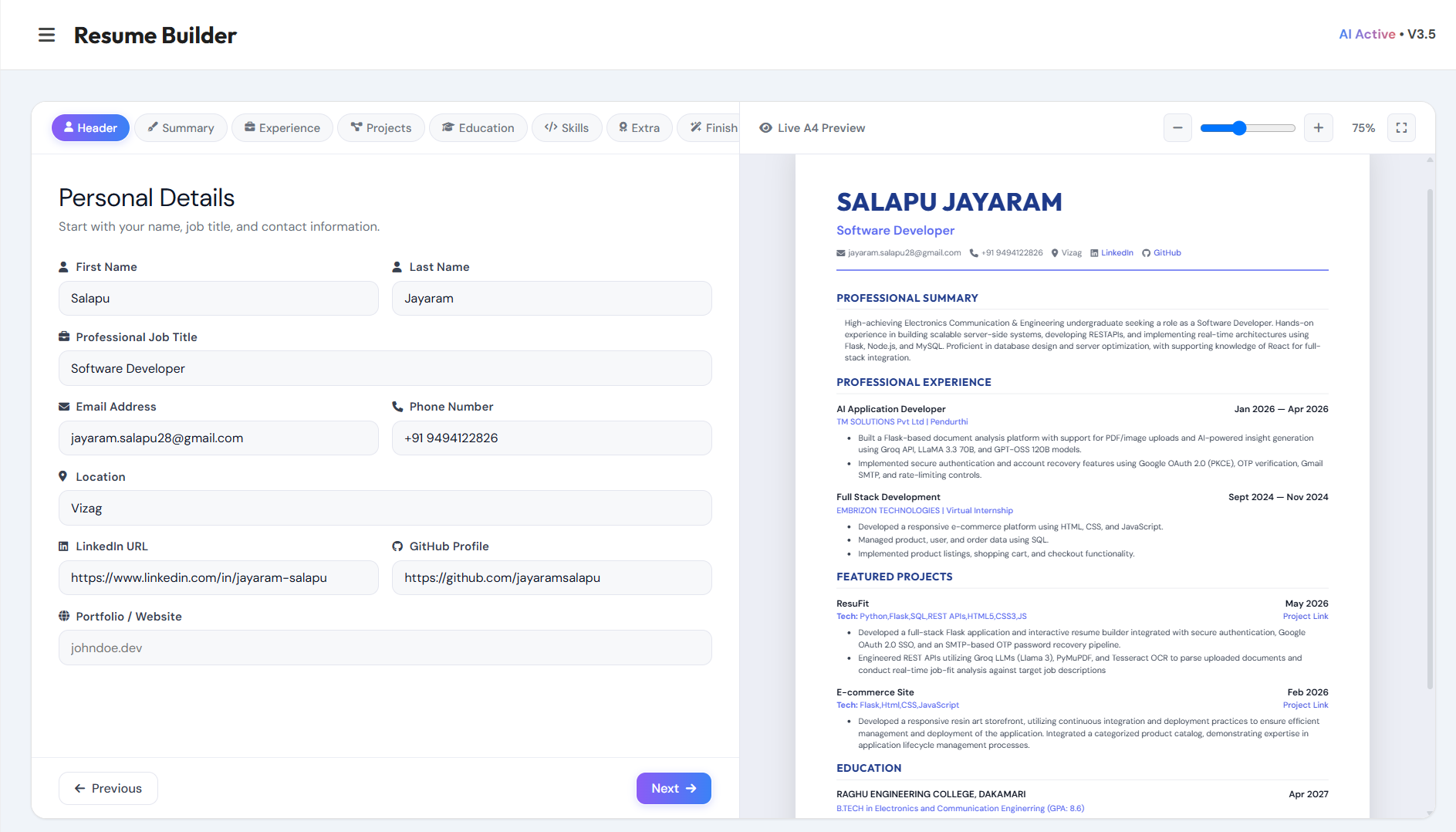The height and width of the screenshot is (832, 1456).
Task: Focus the LinkedIn URL field
Action: click(x=218, y=578)
